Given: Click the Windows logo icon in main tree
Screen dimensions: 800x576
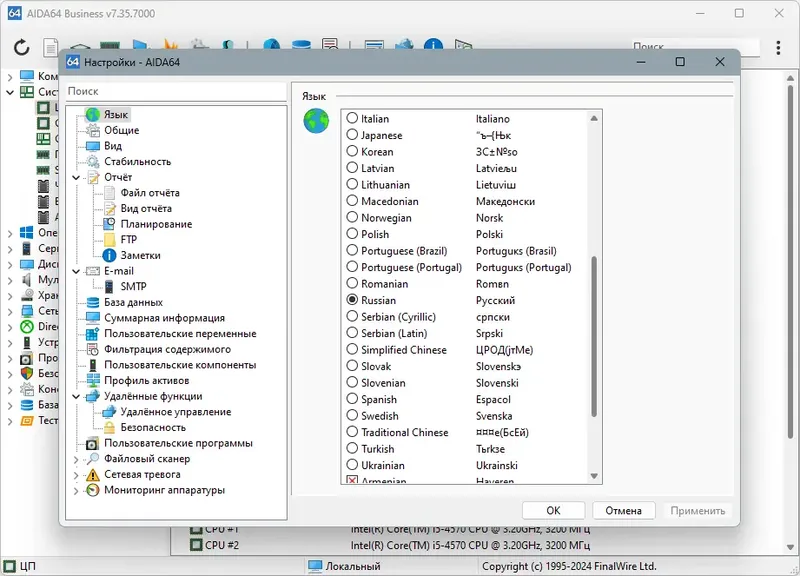Looking at the screenshot, I should (27, 233).
